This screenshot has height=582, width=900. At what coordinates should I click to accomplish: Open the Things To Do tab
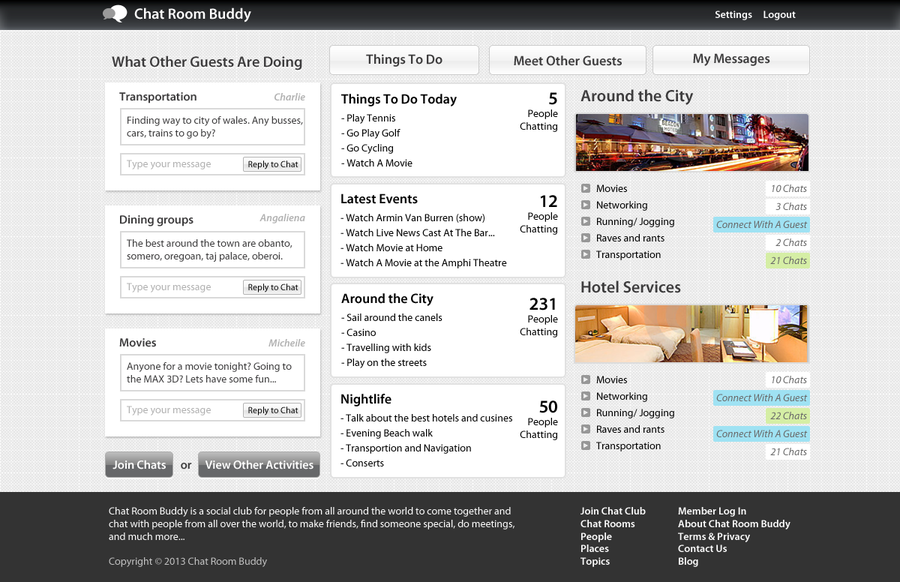pyautogui.click(x=404, y=60)
